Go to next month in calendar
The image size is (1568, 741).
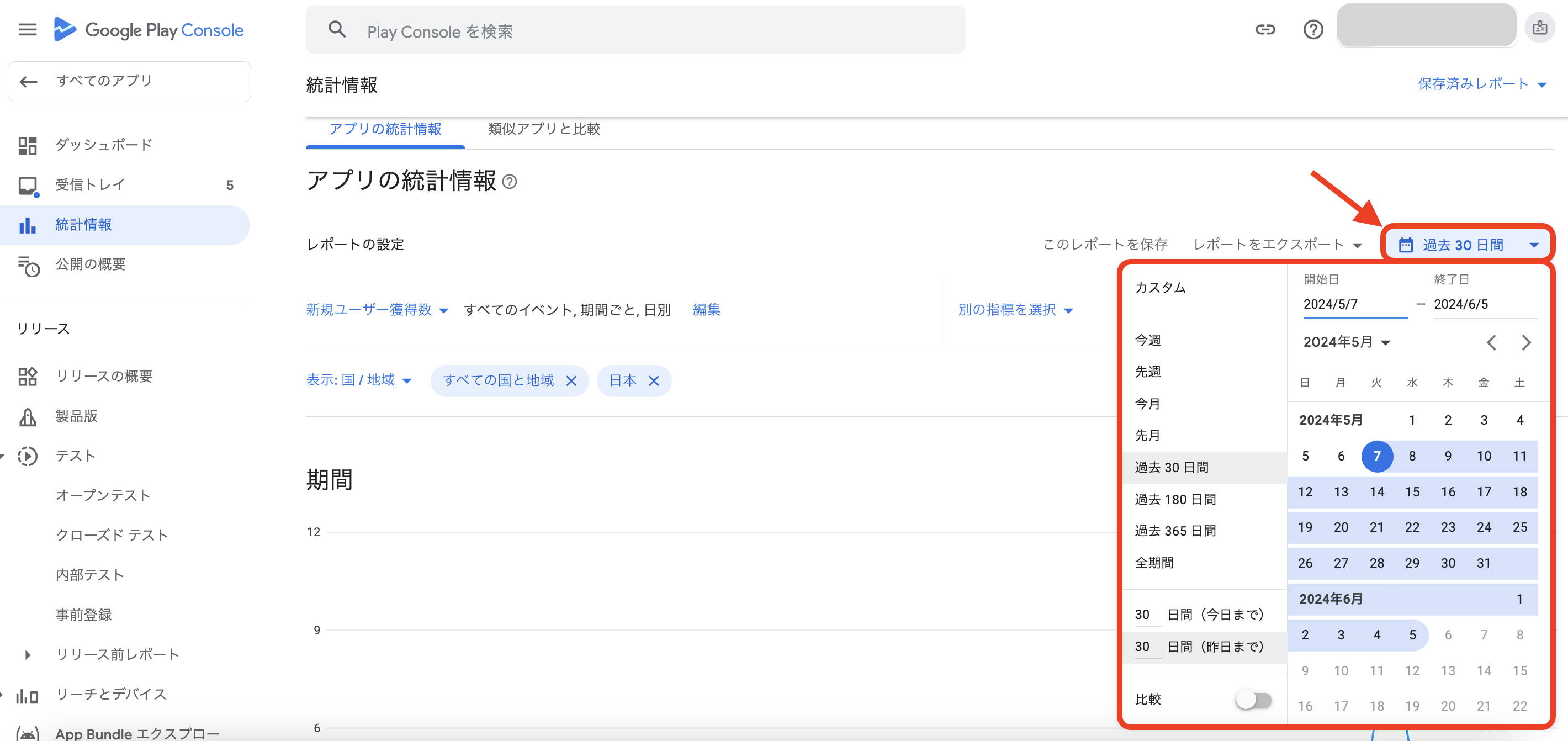[1526, 342]
